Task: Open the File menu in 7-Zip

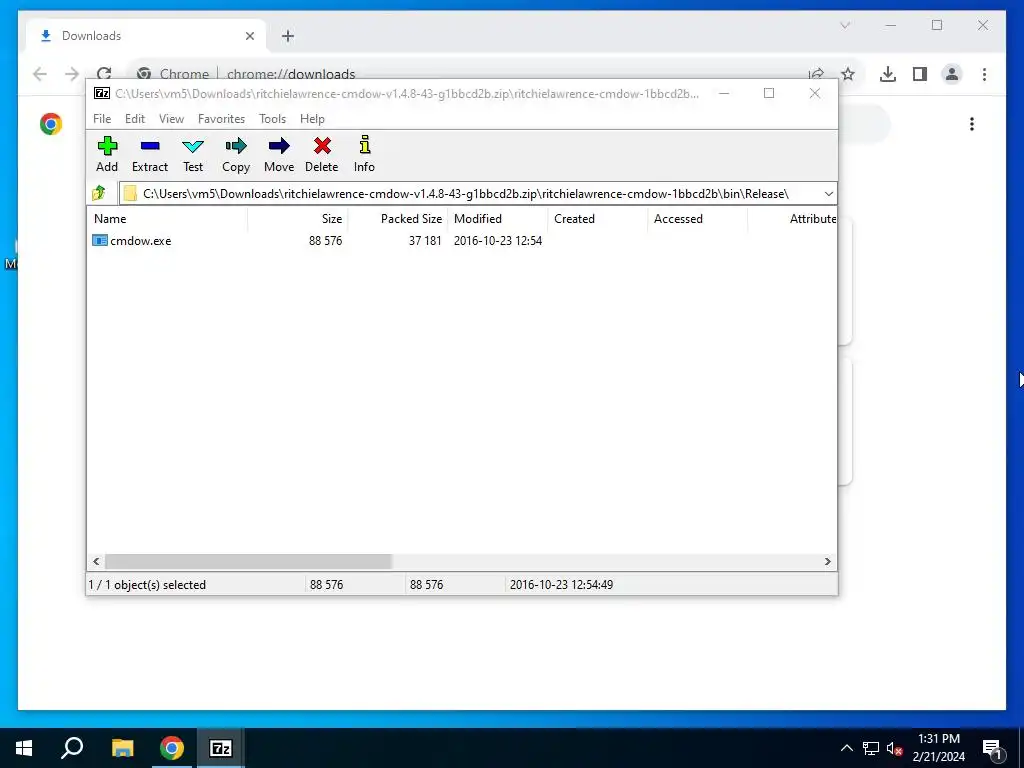Action: click(102, 118)
